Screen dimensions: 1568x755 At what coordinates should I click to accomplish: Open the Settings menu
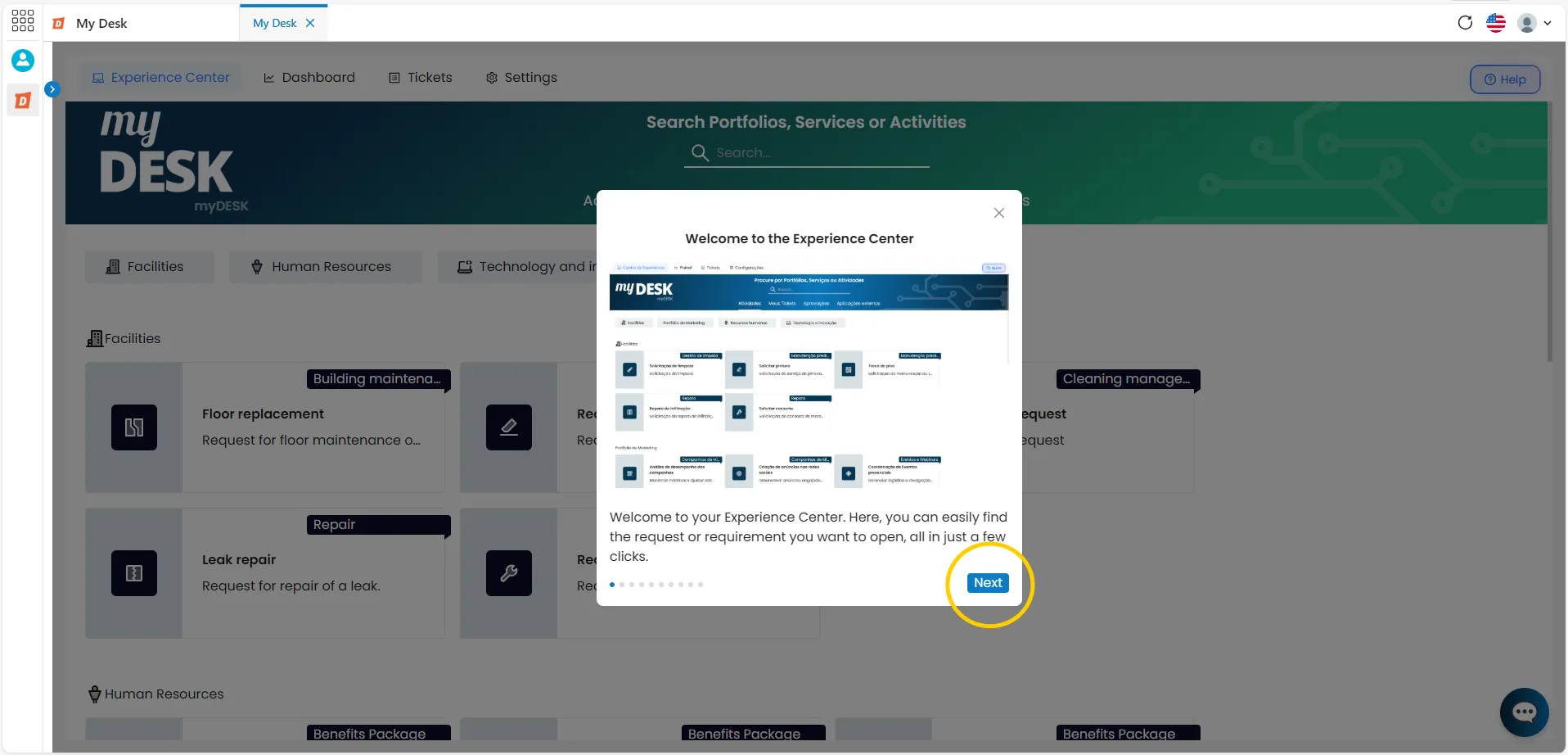521,78
